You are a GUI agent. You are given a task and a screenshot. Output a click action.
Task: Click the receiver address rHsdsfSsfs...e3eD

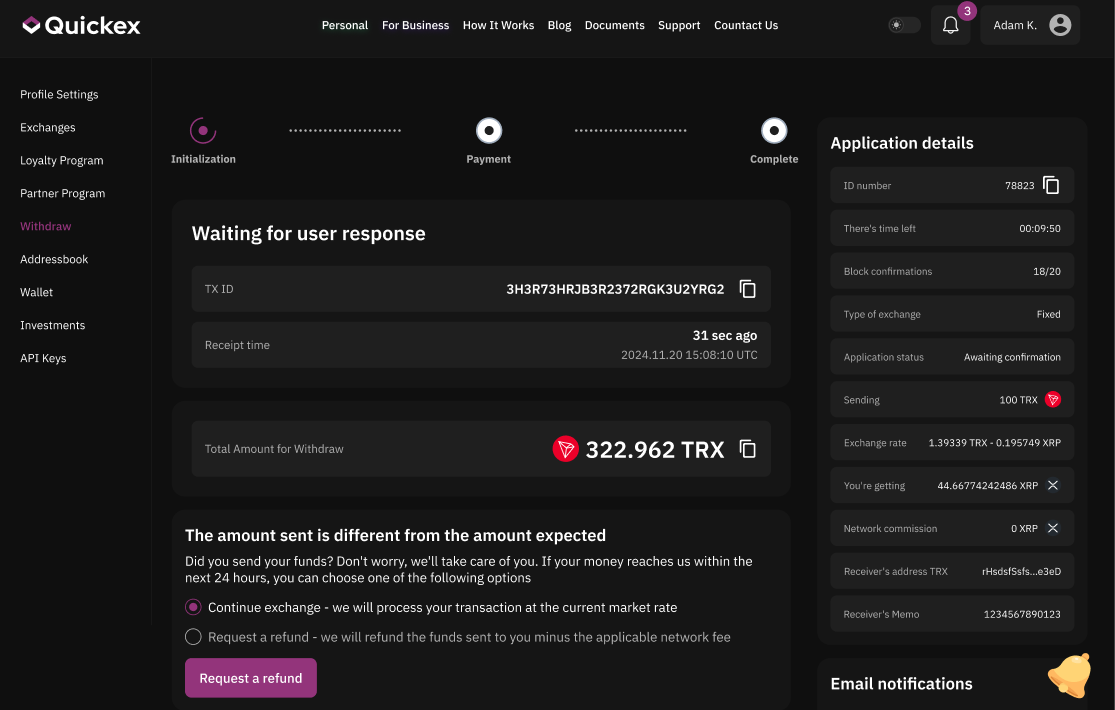[x=1021, y=571]
